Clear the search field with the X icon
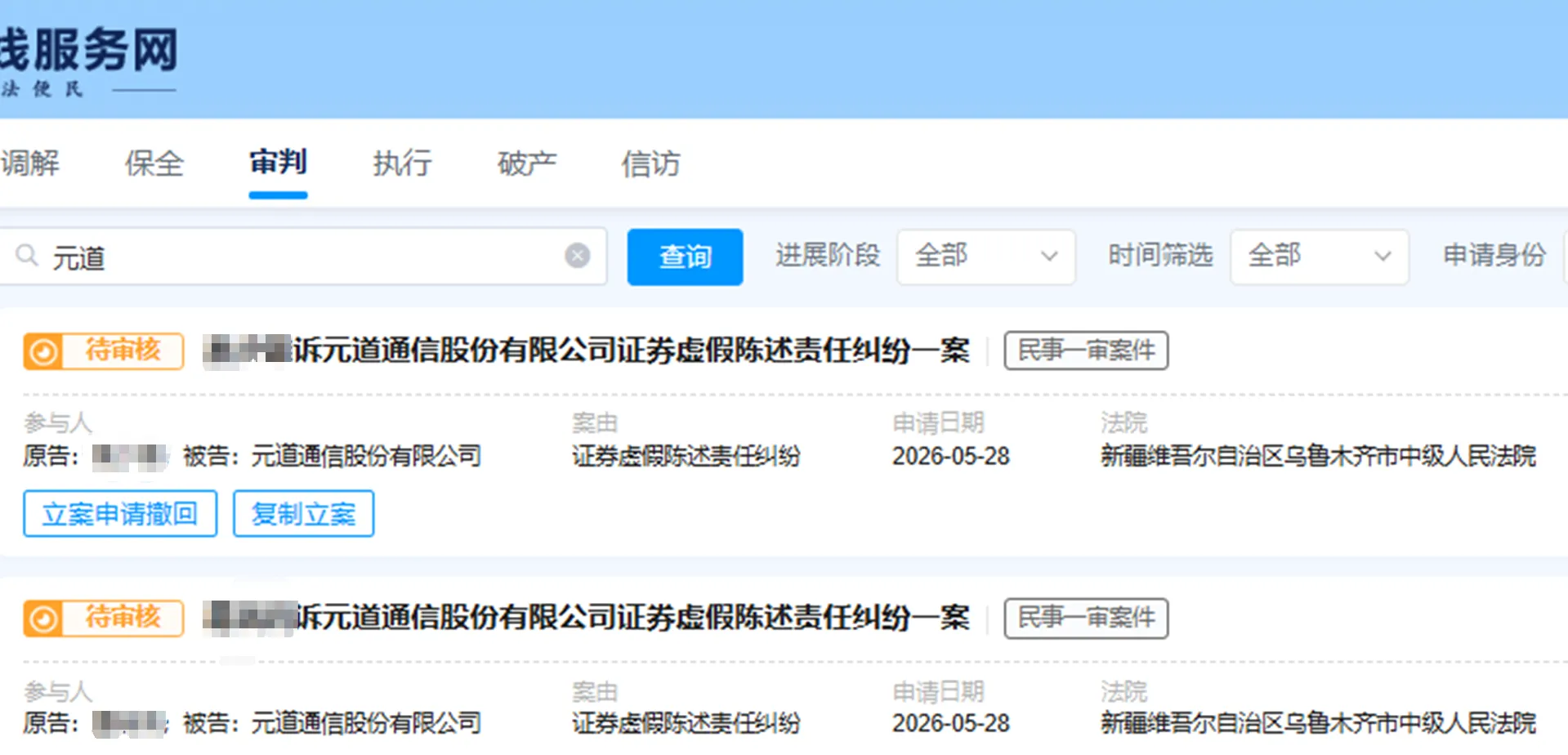 click(x=577, y=256)
